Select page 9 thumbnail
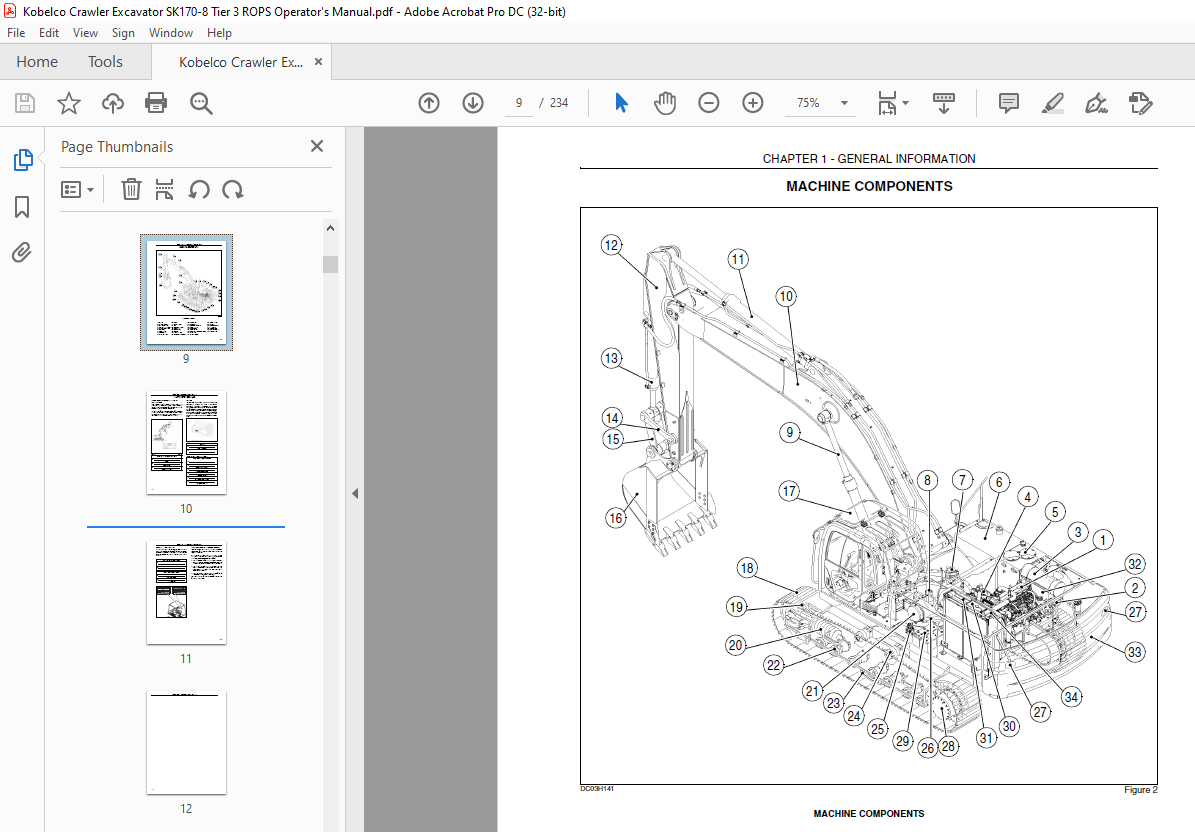Viewport: 1195px width, 832px height. (186, 292)
